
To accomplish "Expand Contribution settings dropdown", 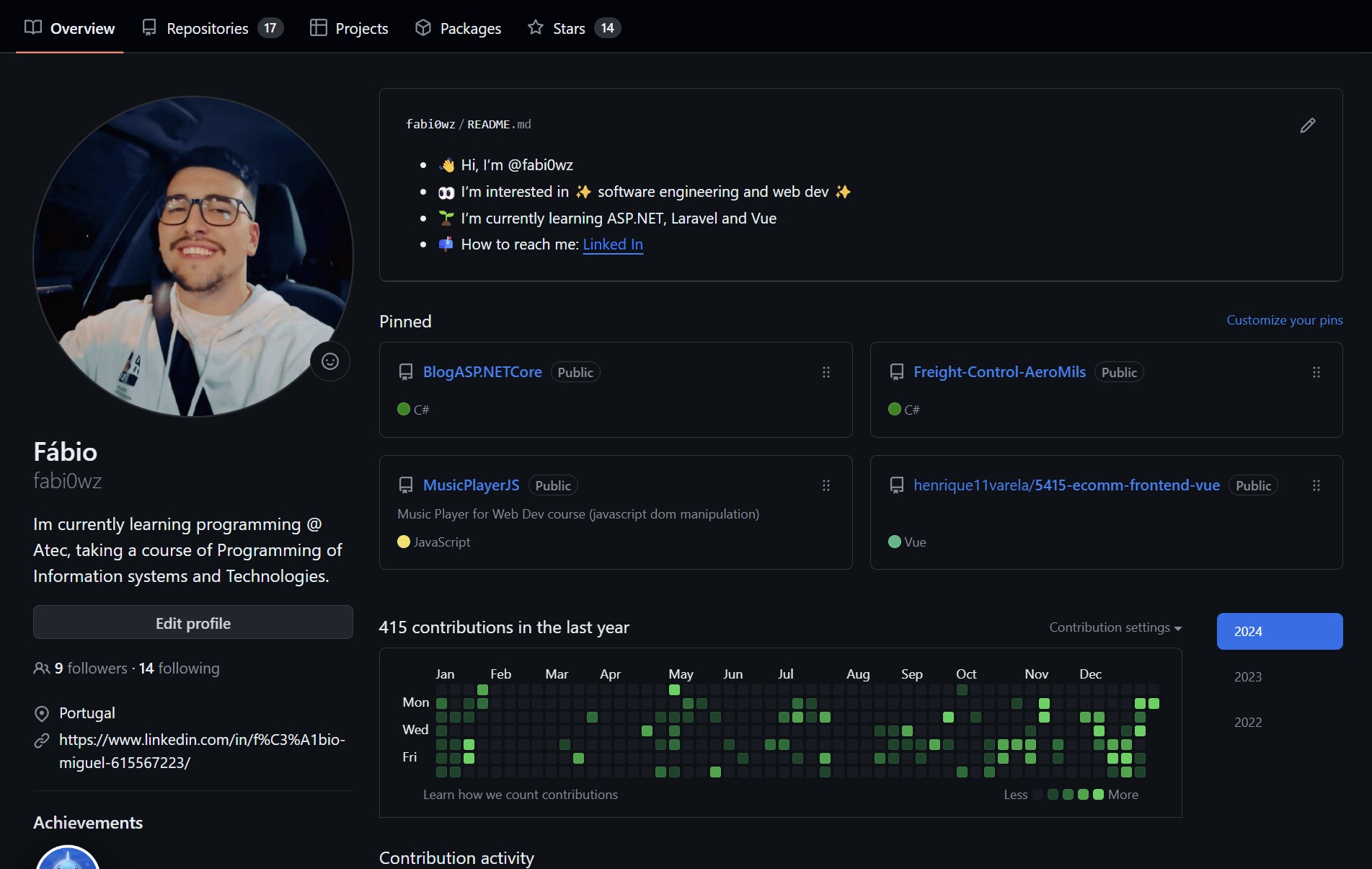I will click(1115, 627).
